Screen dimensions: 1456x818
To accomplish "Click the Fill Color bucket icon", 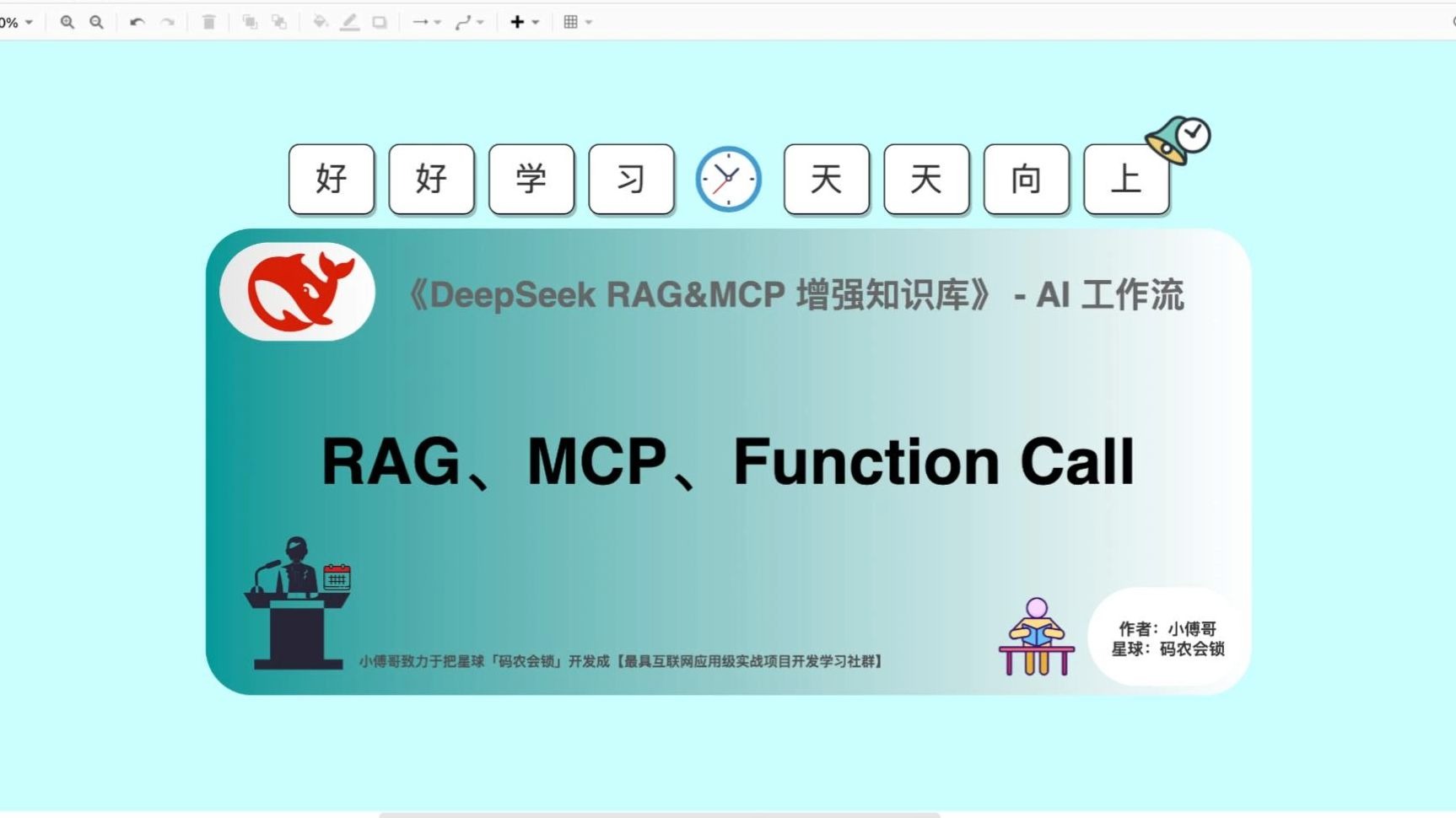I will 320,23.
